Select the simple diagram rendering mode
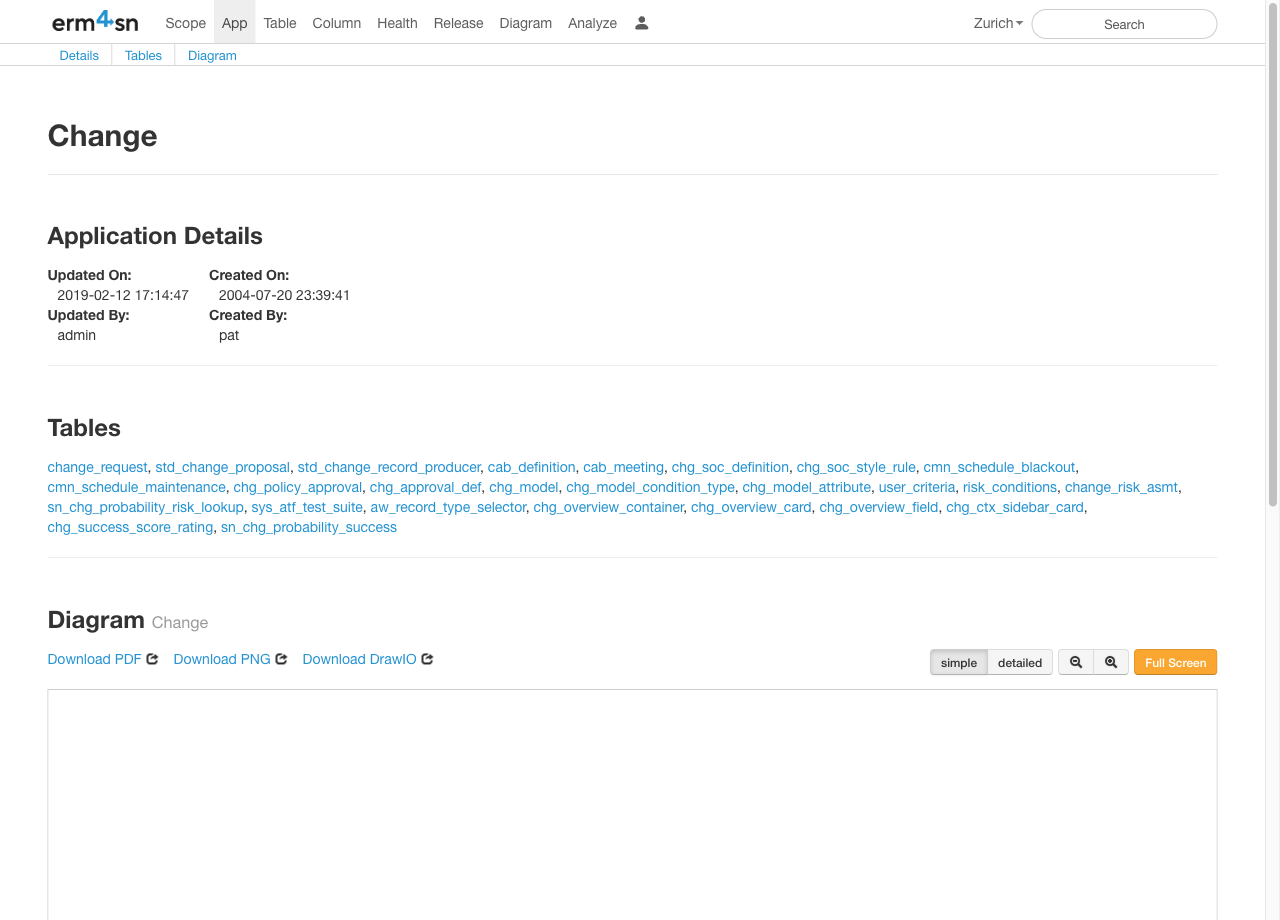Viewport: 1280px width, 920px height. pyautogui.click(x=958, y=662)
